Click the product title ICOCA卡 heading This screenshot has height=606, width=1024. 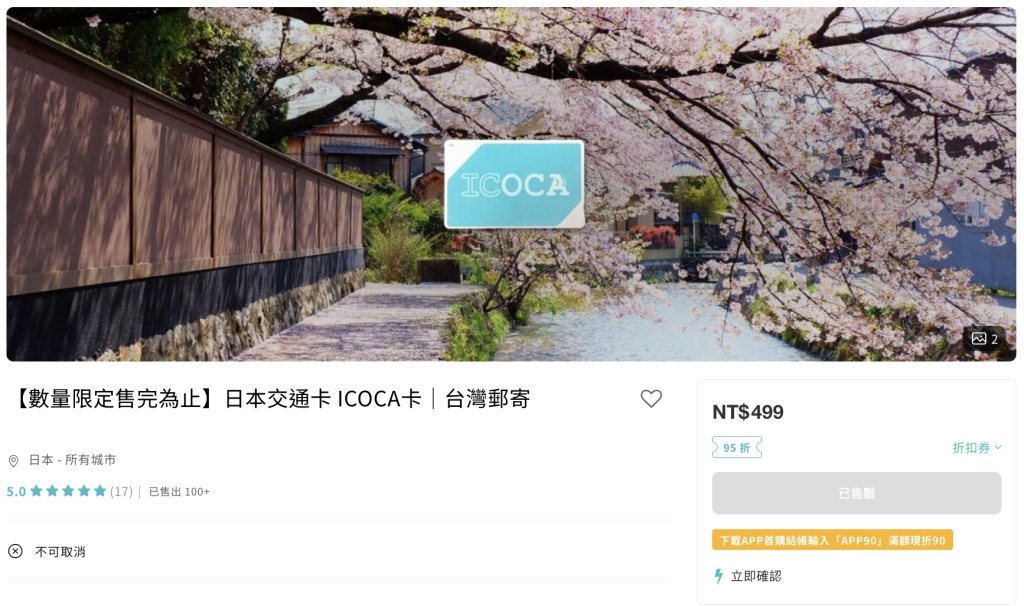270,398
